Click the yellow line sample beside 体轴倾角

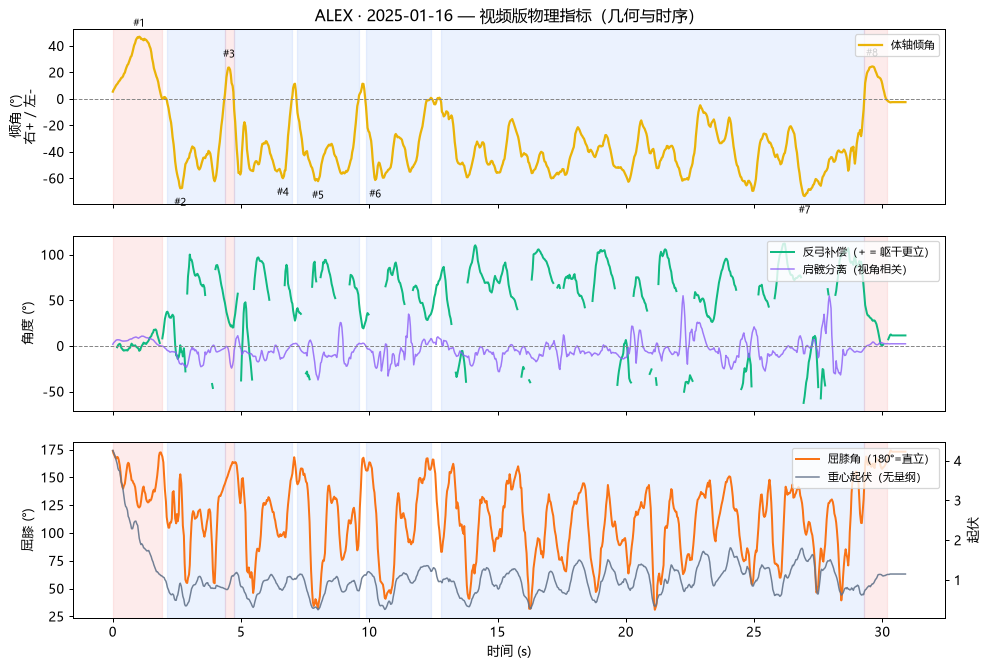(870, 45)
